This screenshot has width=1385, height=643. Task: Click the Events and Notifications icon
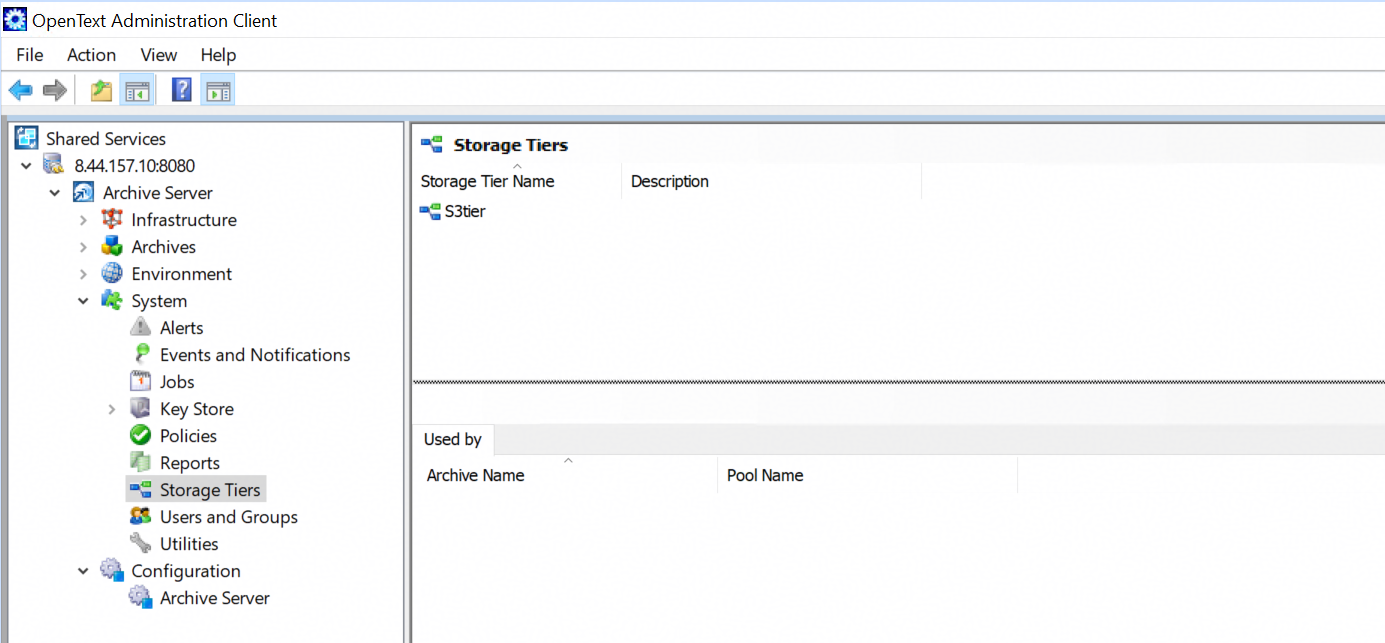141,354
